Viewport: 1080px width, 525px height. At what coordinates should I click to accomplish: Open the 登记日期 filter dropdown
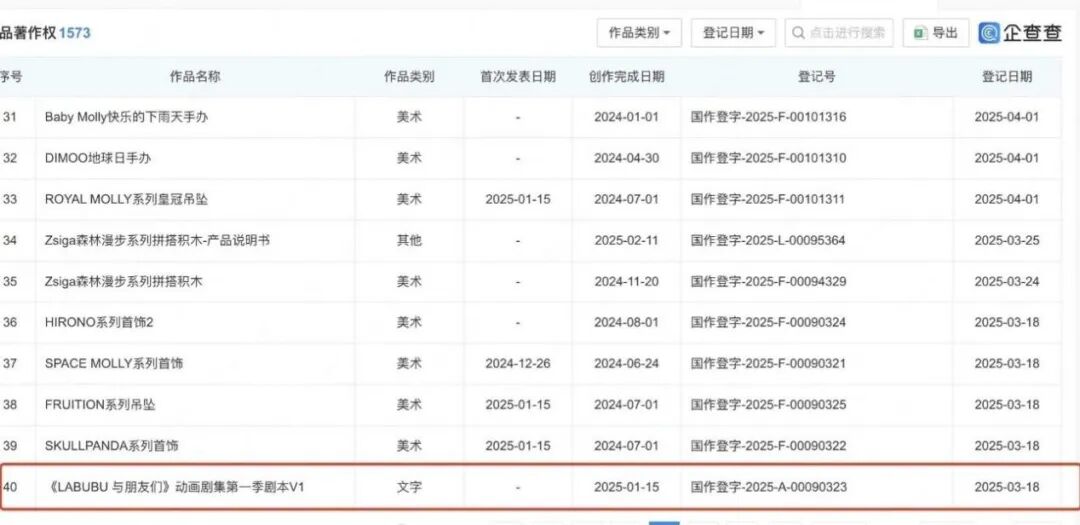coord(733,32)
